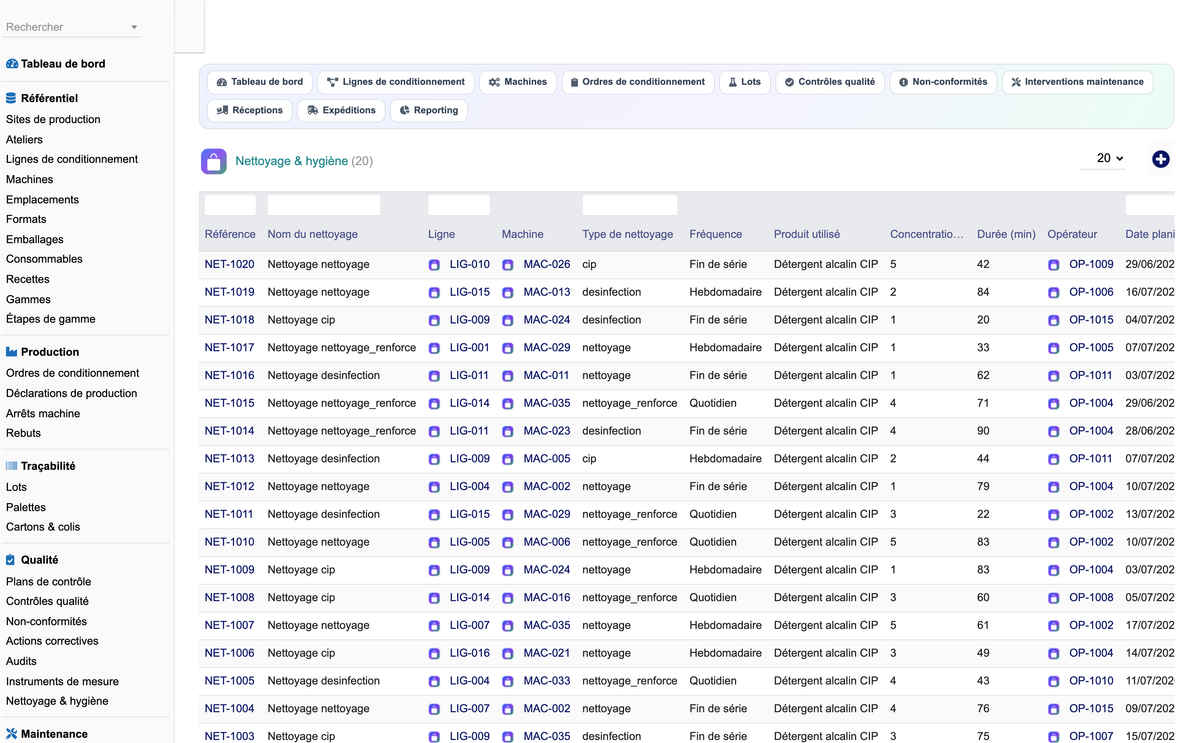Click the Maintenance tools icon in the sidebar

click(x=12, y=734)
